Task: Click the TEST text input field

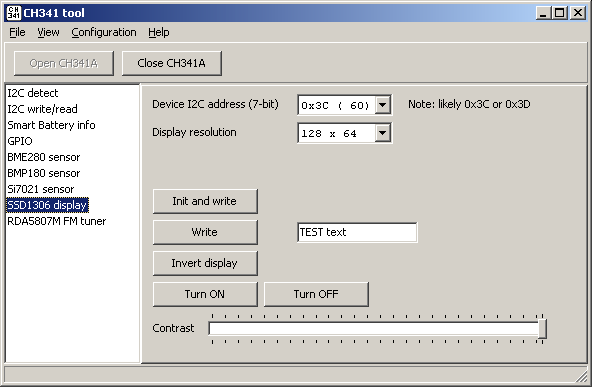Action: [357, 232]
